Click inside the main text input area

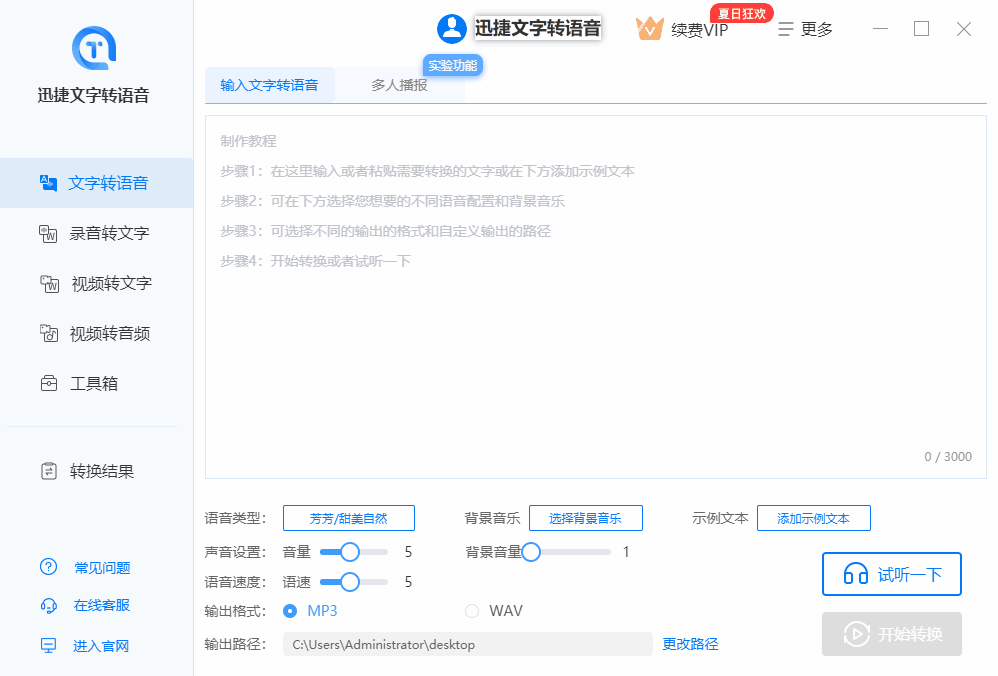(x=595, y=297)
